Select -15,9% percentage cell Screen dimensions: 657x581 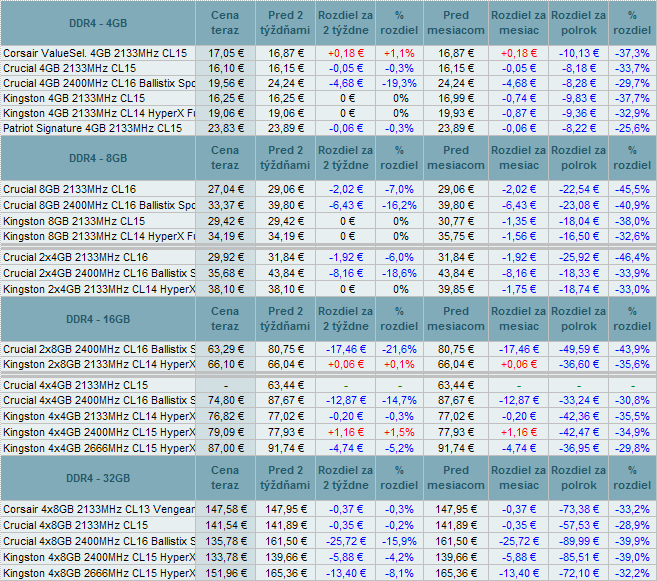click(x=399, y=541)
